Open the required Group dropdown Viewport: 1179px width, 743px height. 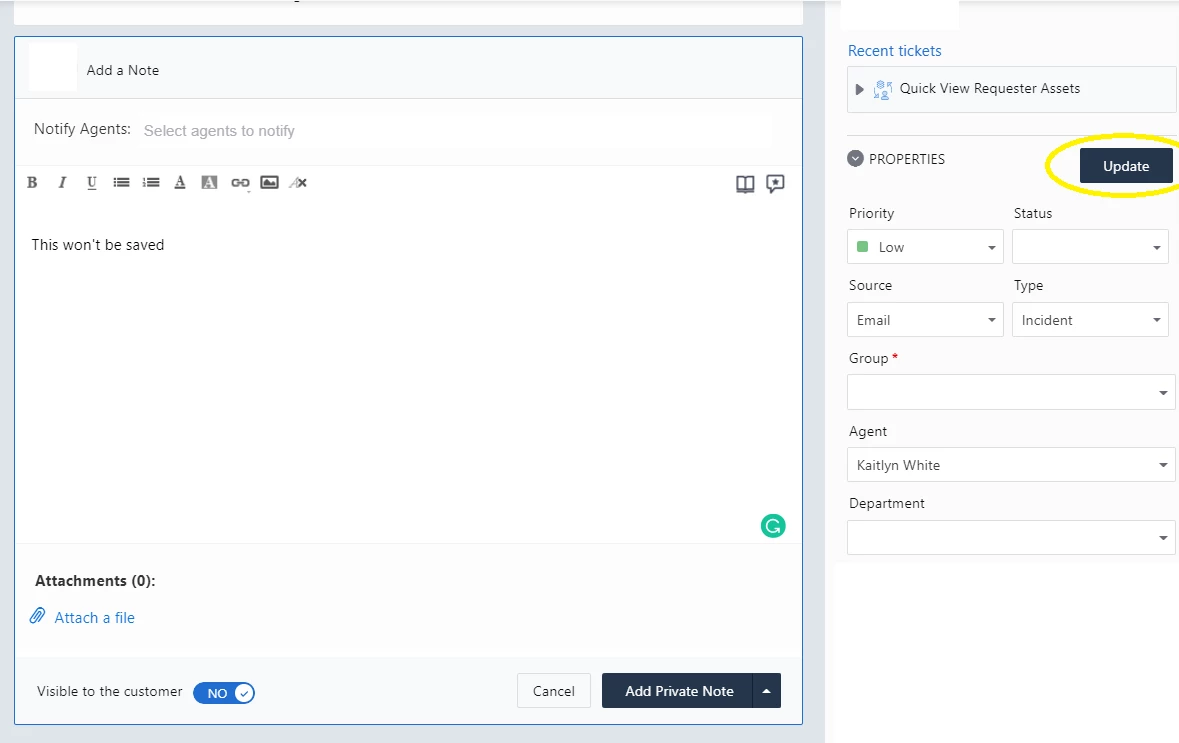[x=1011, y=392]
